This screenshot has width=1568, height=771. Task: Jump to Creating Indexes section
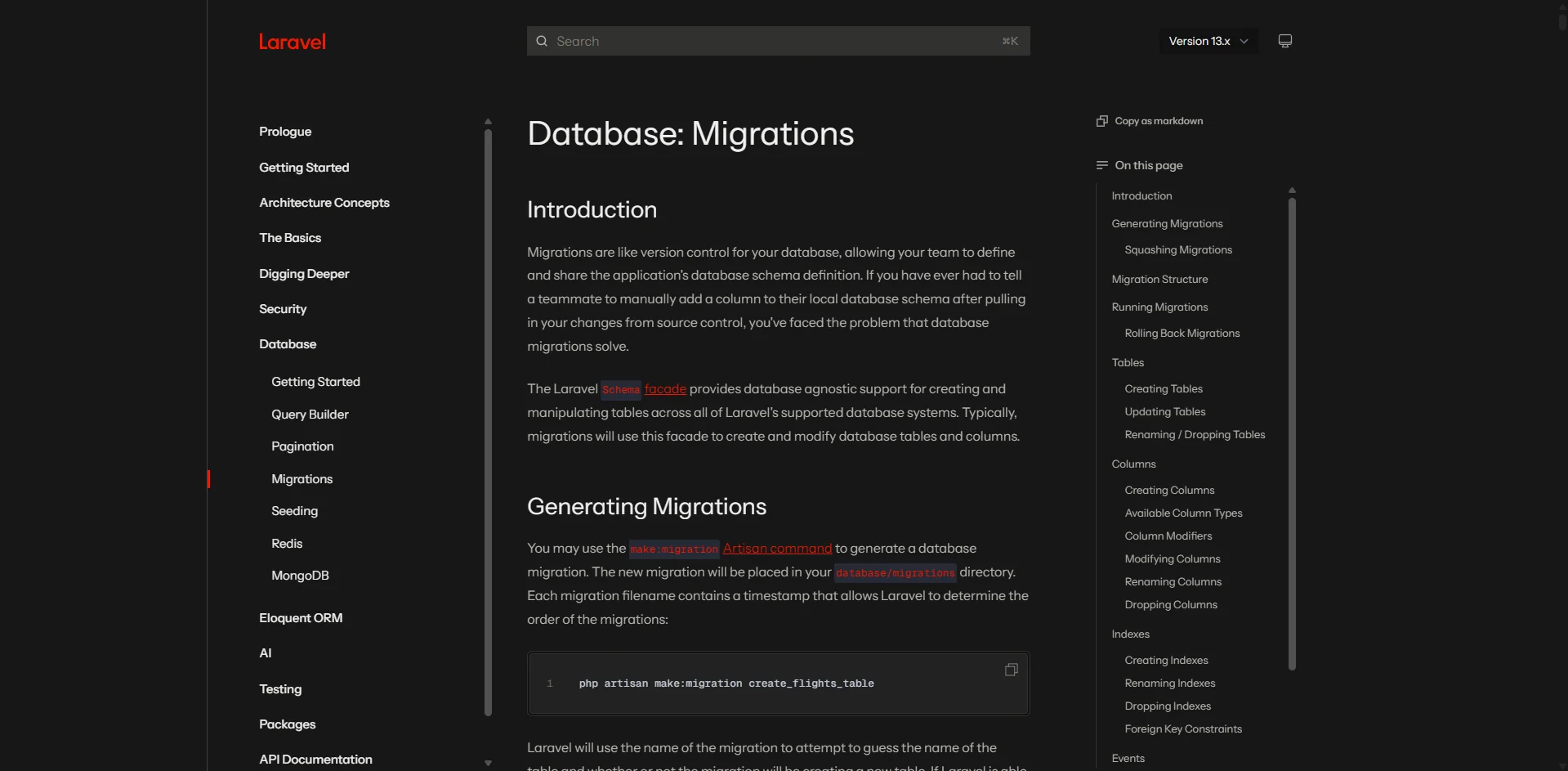pyautogui.click(x=1166, y=661)
